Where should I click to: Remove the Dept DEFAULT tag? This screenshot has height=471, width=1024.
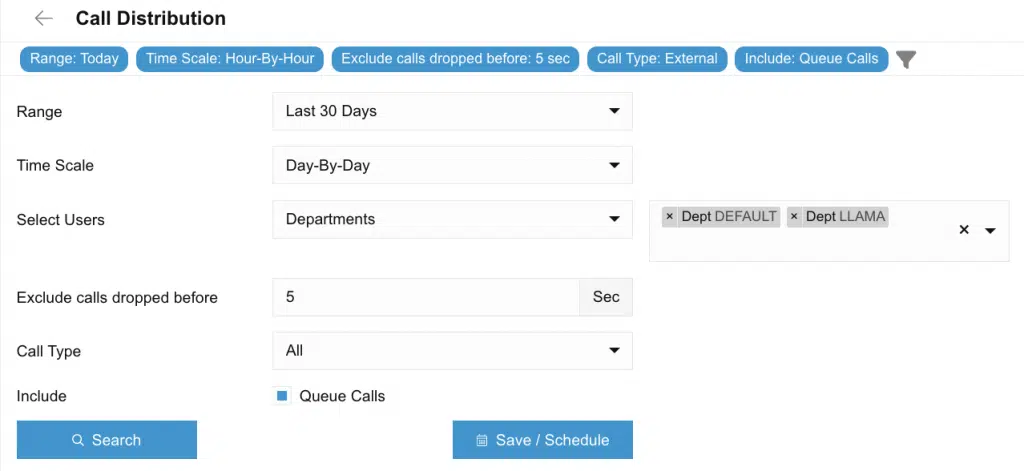coord(669,217)
